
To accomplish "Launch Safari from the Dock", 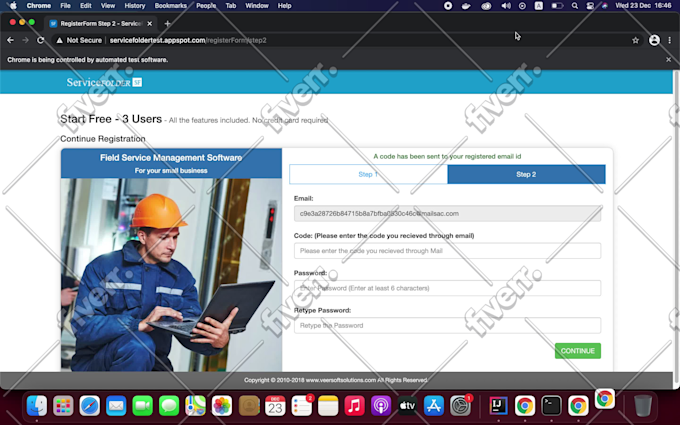I will (x=90, y=406).
